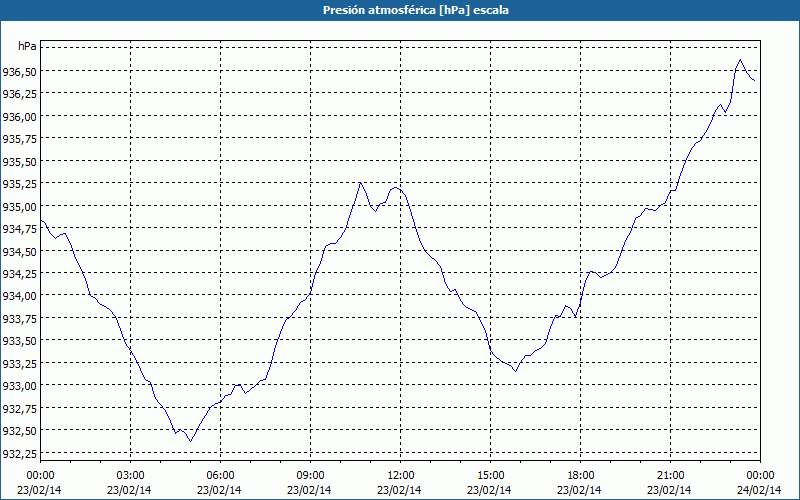The image size is (800, 500).
Task: Choose the 933,75 pressure label
Action: [x=19, y=319]
